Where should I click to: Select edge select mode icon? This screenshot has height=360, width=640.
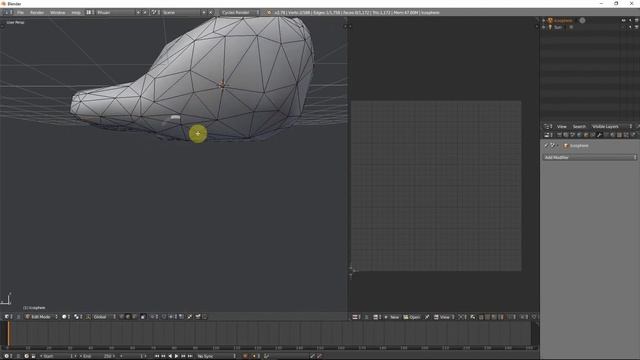coord(128,317)
